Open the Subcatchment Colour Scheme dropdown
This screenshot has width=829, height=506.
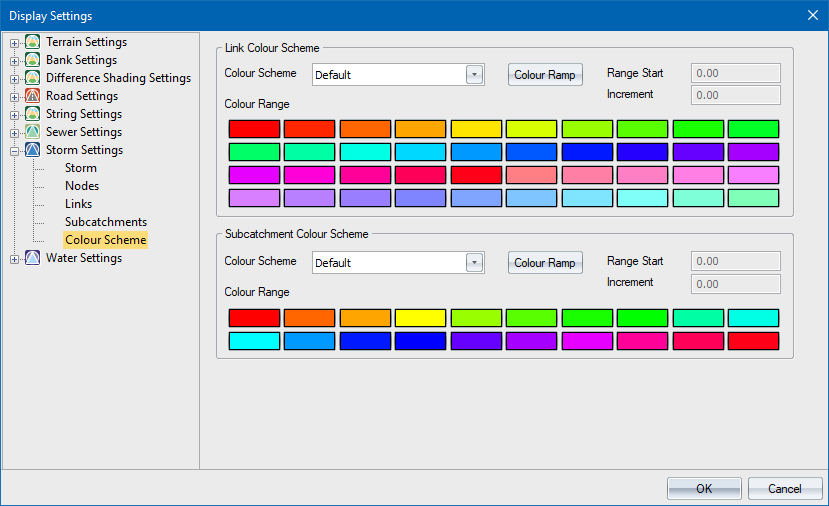474,263
